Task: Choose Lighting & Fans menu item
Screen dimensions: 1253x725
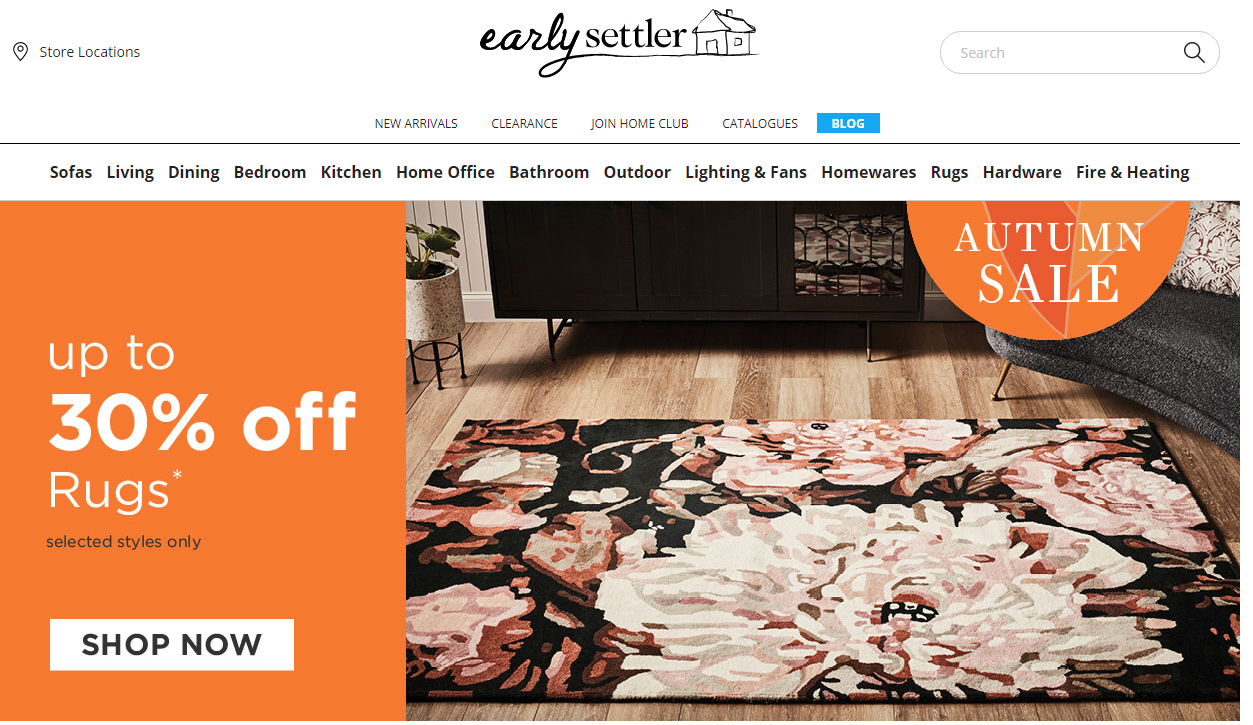Action: 746,172
